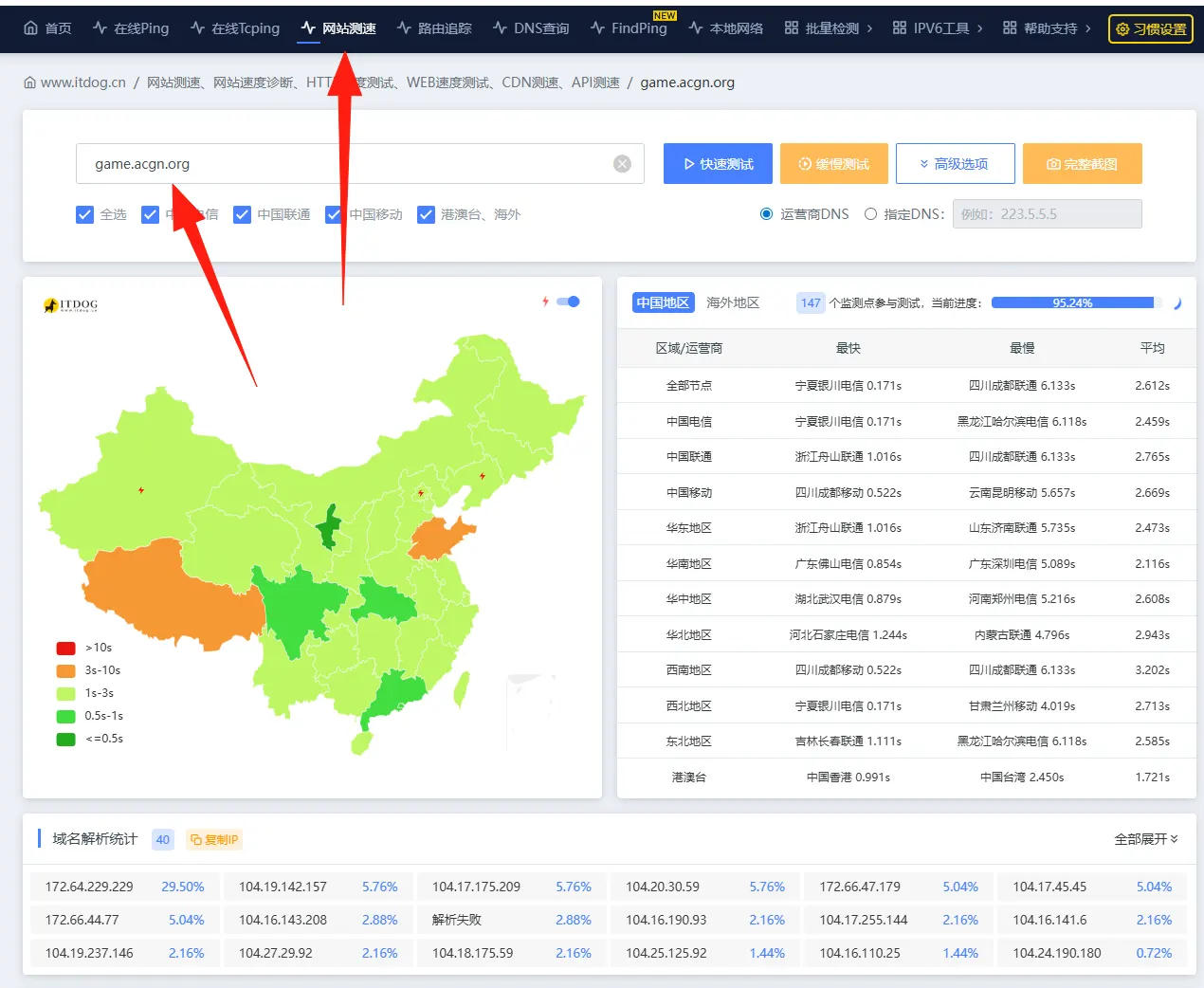Screen dimensions: 1204x988
Task: Click the 0.5s-1s green legend swatch
Action: click(65, 716)
